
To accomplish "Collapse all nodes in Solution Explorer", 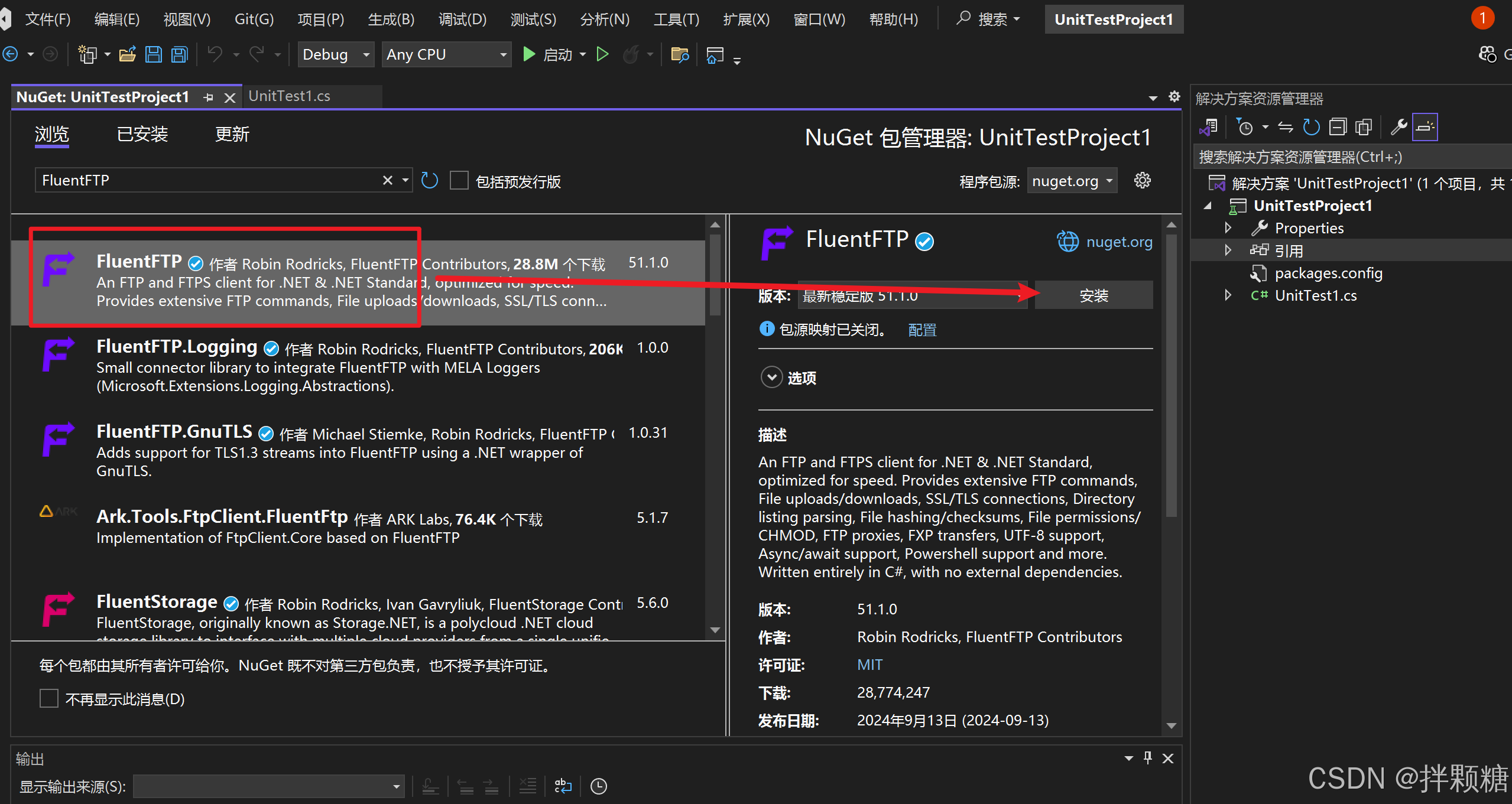I will tap(1338, 126).
